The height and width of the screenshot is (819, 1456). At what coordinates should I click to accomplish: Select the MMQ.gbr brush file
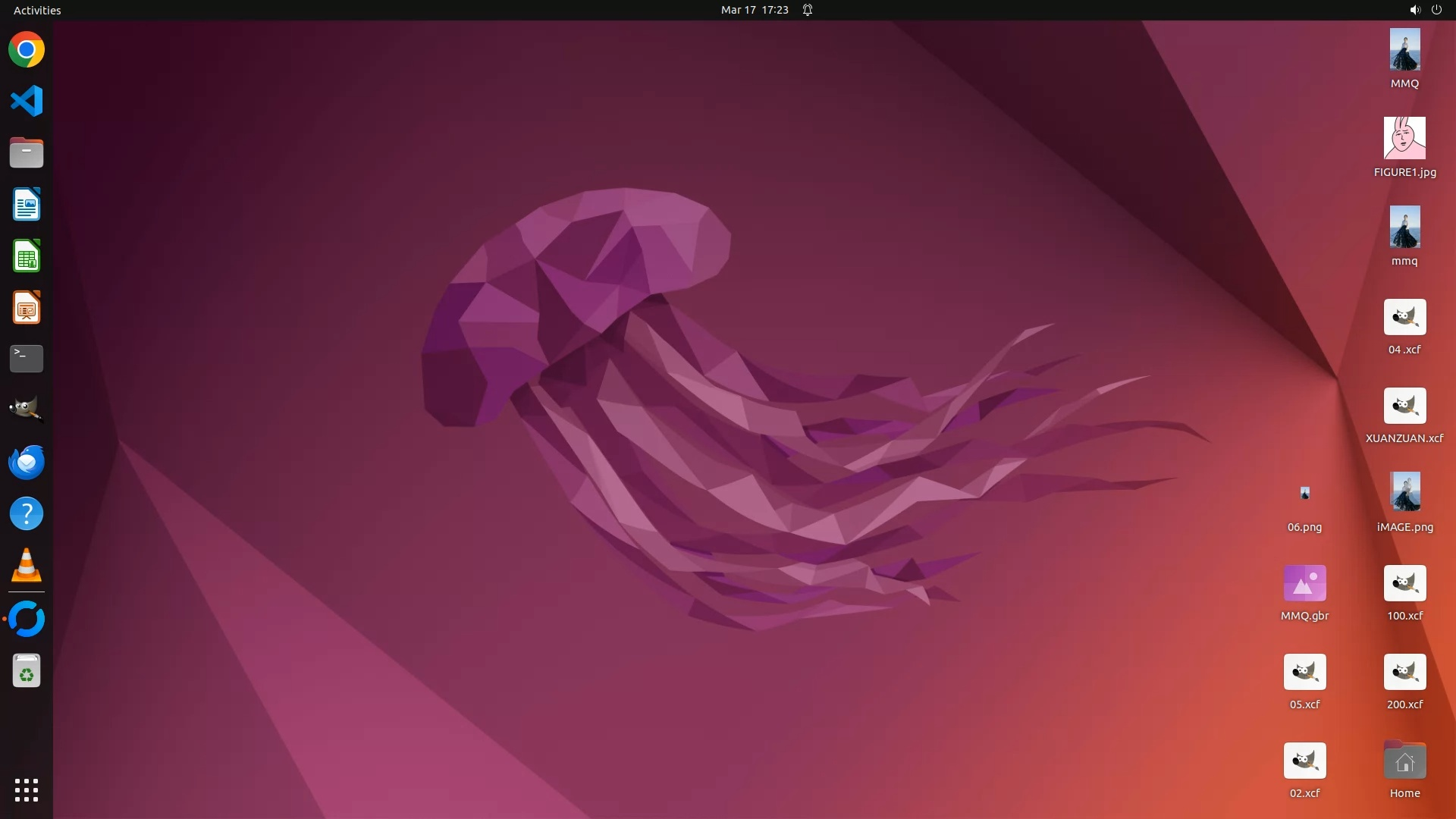tap(1304, 584)
